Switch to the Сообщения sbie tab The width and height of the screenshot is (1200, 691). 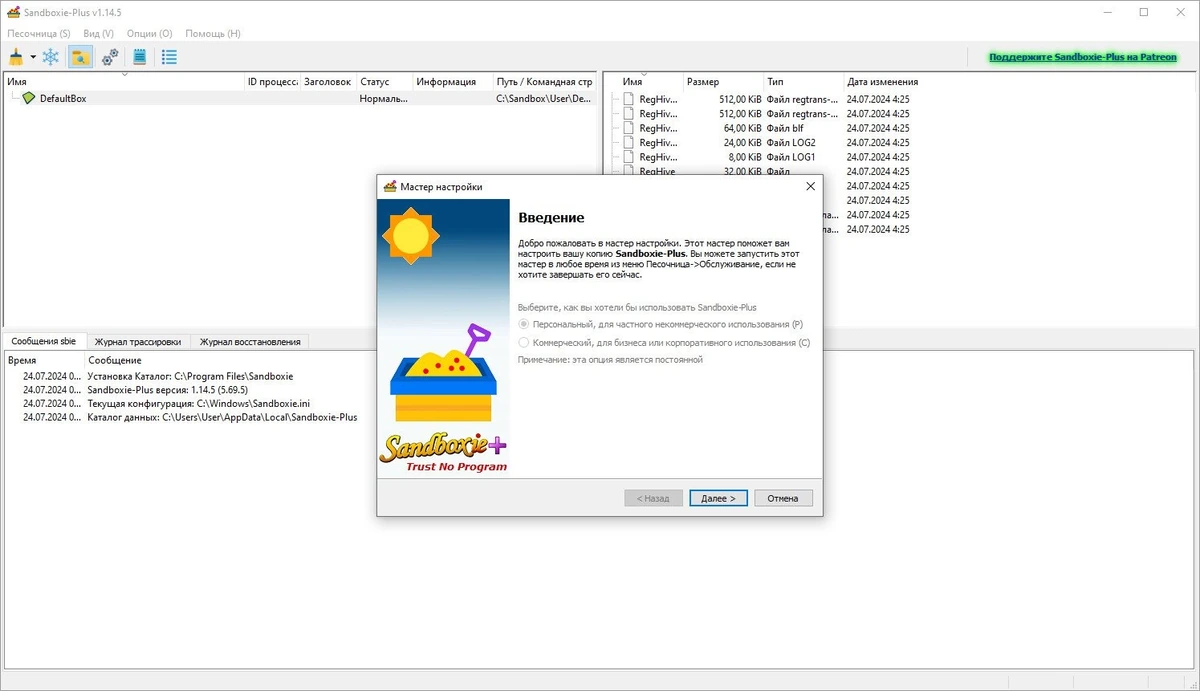(x=44, y=341)
